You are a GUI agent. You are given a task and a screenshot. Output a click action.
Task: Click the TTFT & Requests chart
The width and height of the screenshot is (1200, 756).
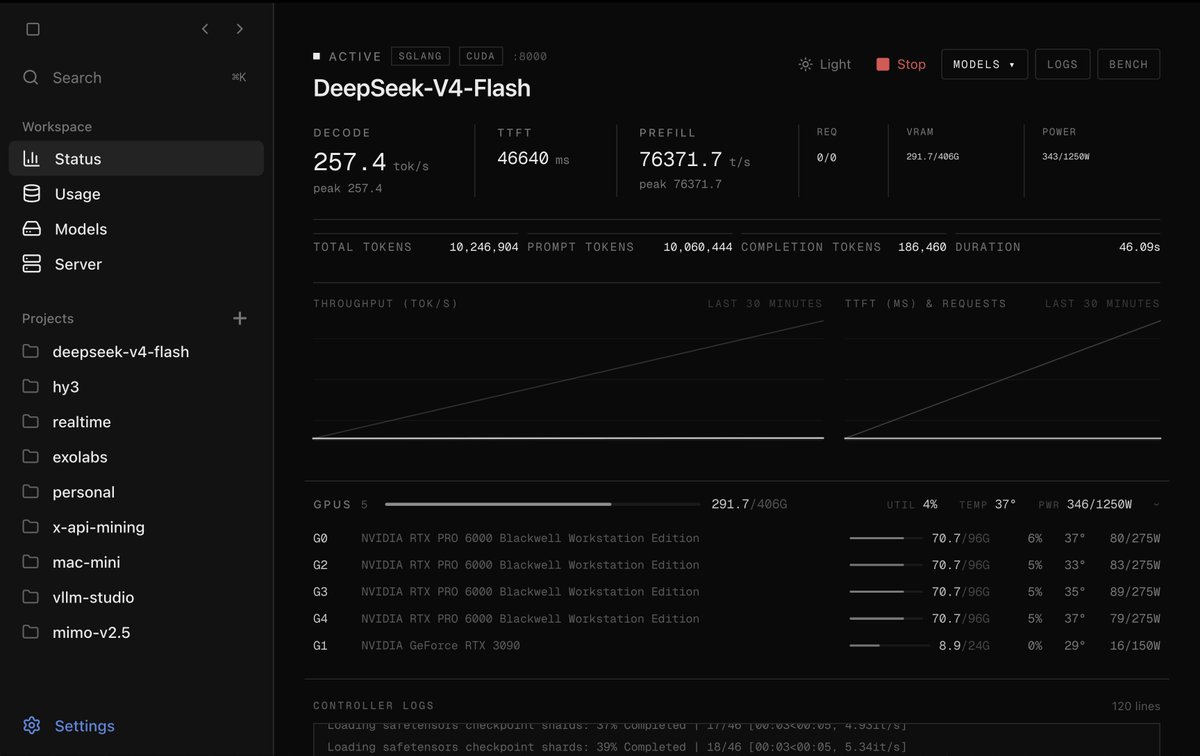coord(1003,380)
